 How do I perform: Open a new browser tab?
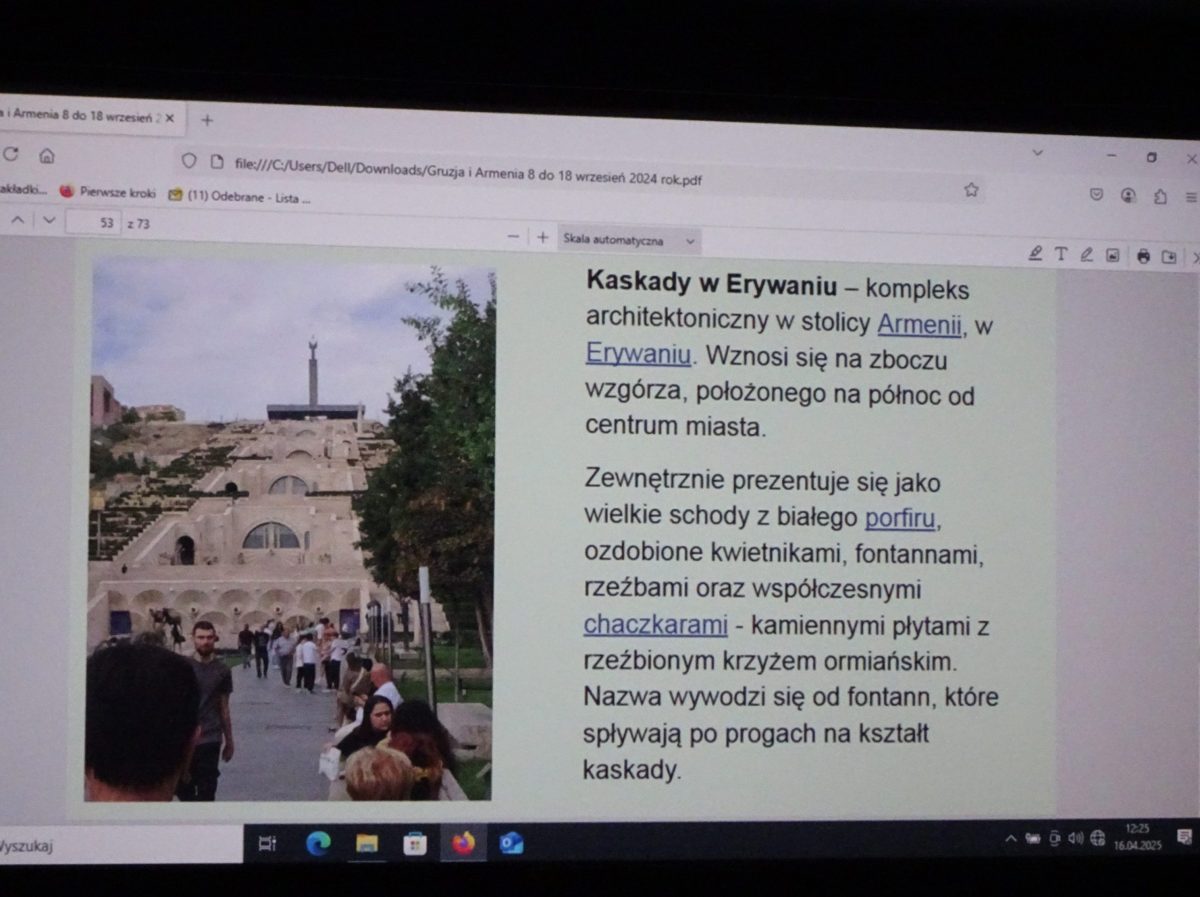(x=207, y=120)
